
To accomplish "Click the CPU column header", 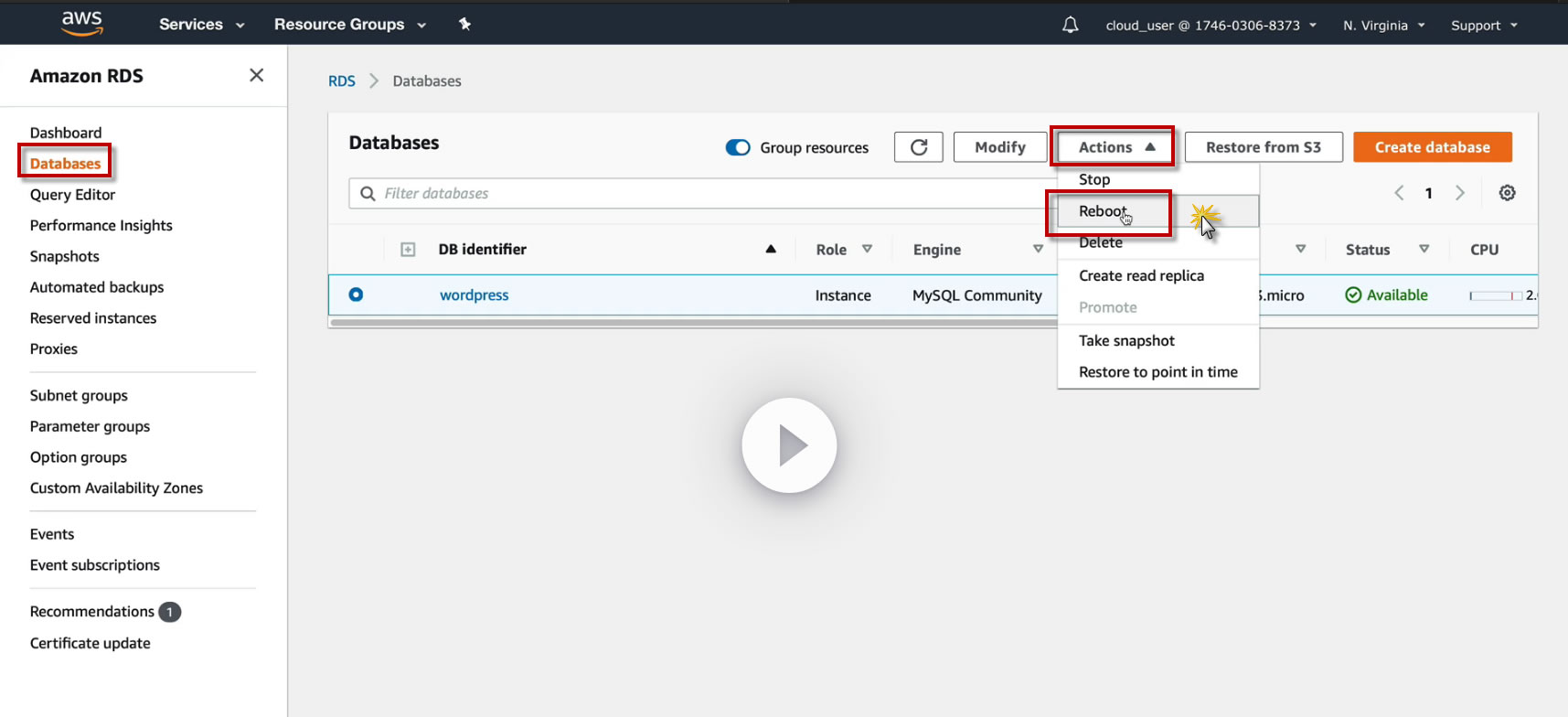I will click(1484, 250).
